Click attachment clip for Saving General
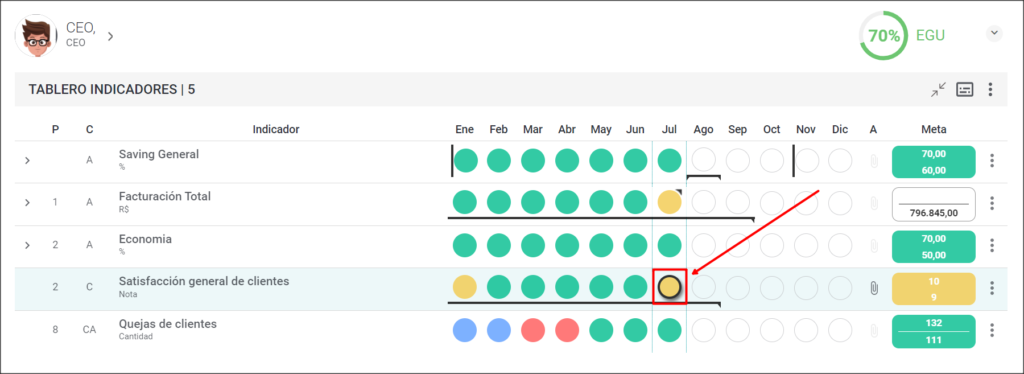The width and height of the screenshot is (1024, 374). coord(874,161)
